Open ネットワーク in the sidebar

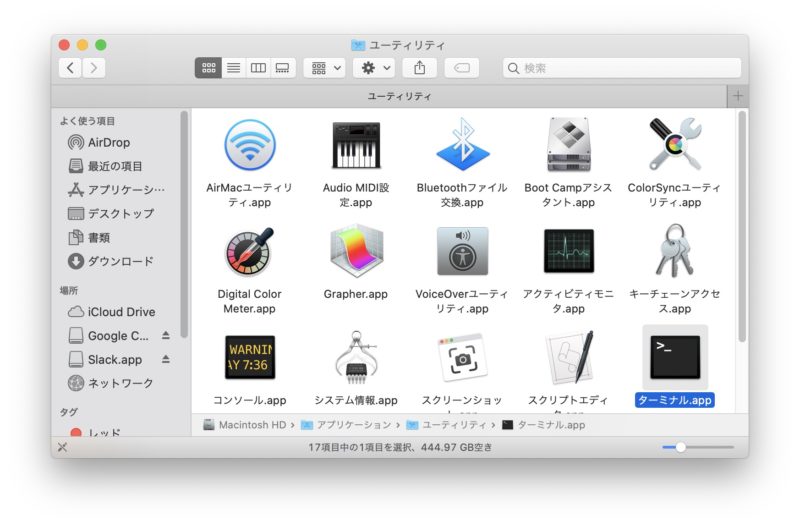point(110,383)
